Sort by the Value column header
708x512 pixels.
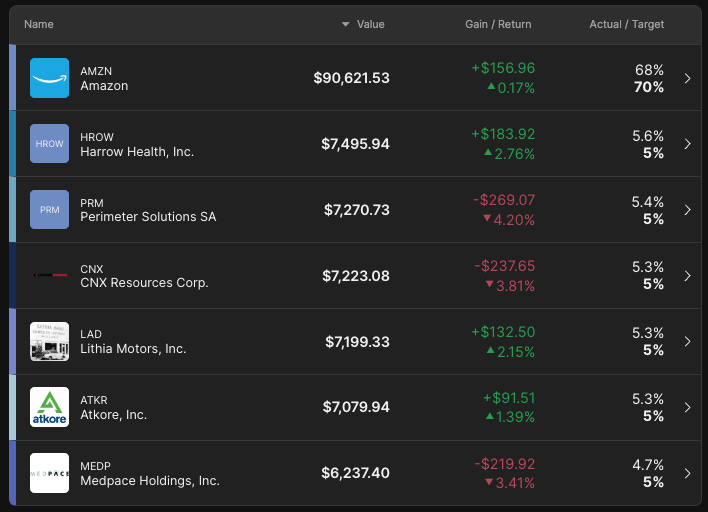(x=370, y=24)
